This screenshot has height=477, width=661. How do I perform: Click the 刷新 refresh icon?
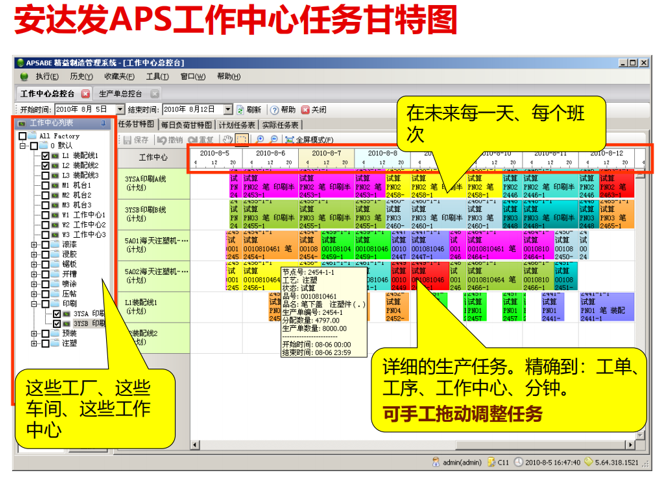240,110
